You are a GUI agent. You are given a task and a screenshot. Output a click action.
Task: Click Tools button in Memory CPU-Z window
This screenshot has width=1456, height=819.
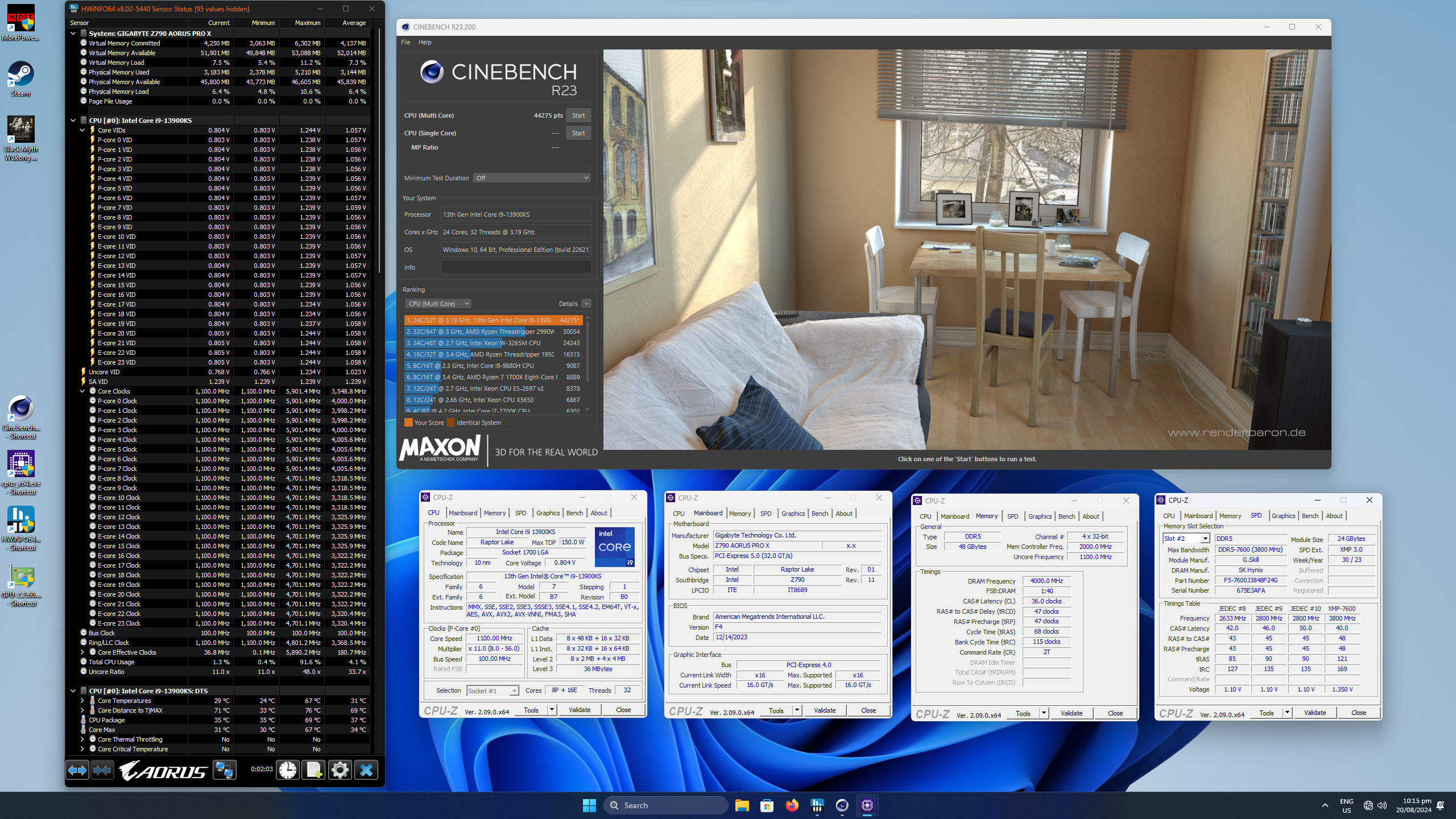(x=1023, y=713)
